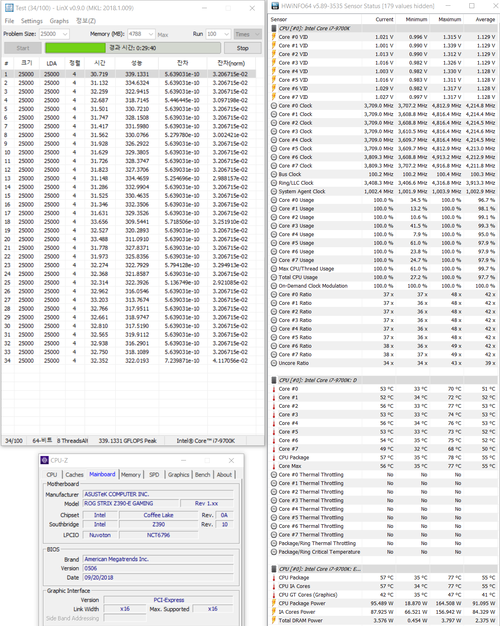Switch to the Memory tab in CPU-Z
500x626 pixels.
point(131,475)
